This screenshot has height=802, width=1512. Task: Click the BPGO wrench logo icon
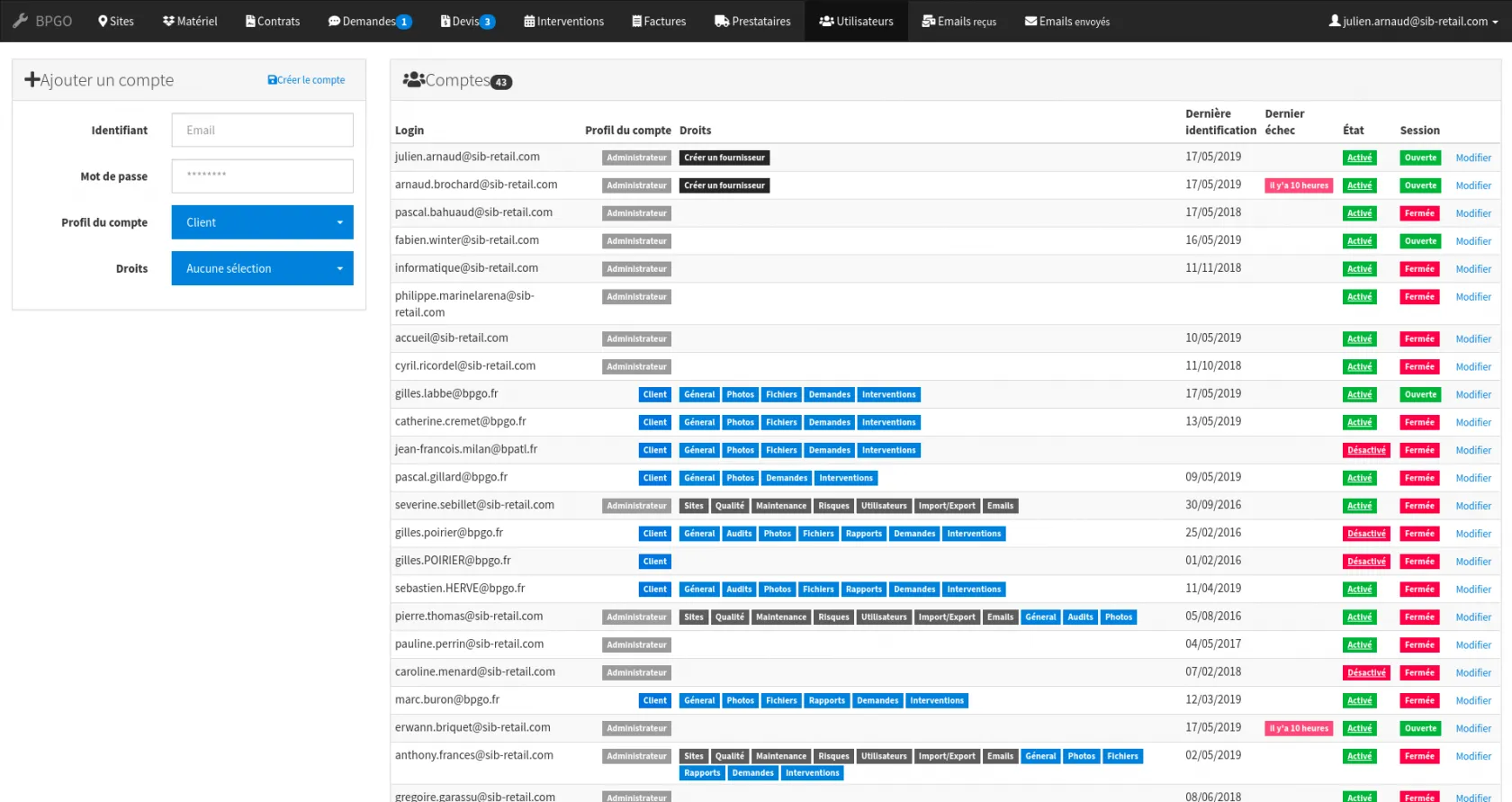(x=20, y=21)
